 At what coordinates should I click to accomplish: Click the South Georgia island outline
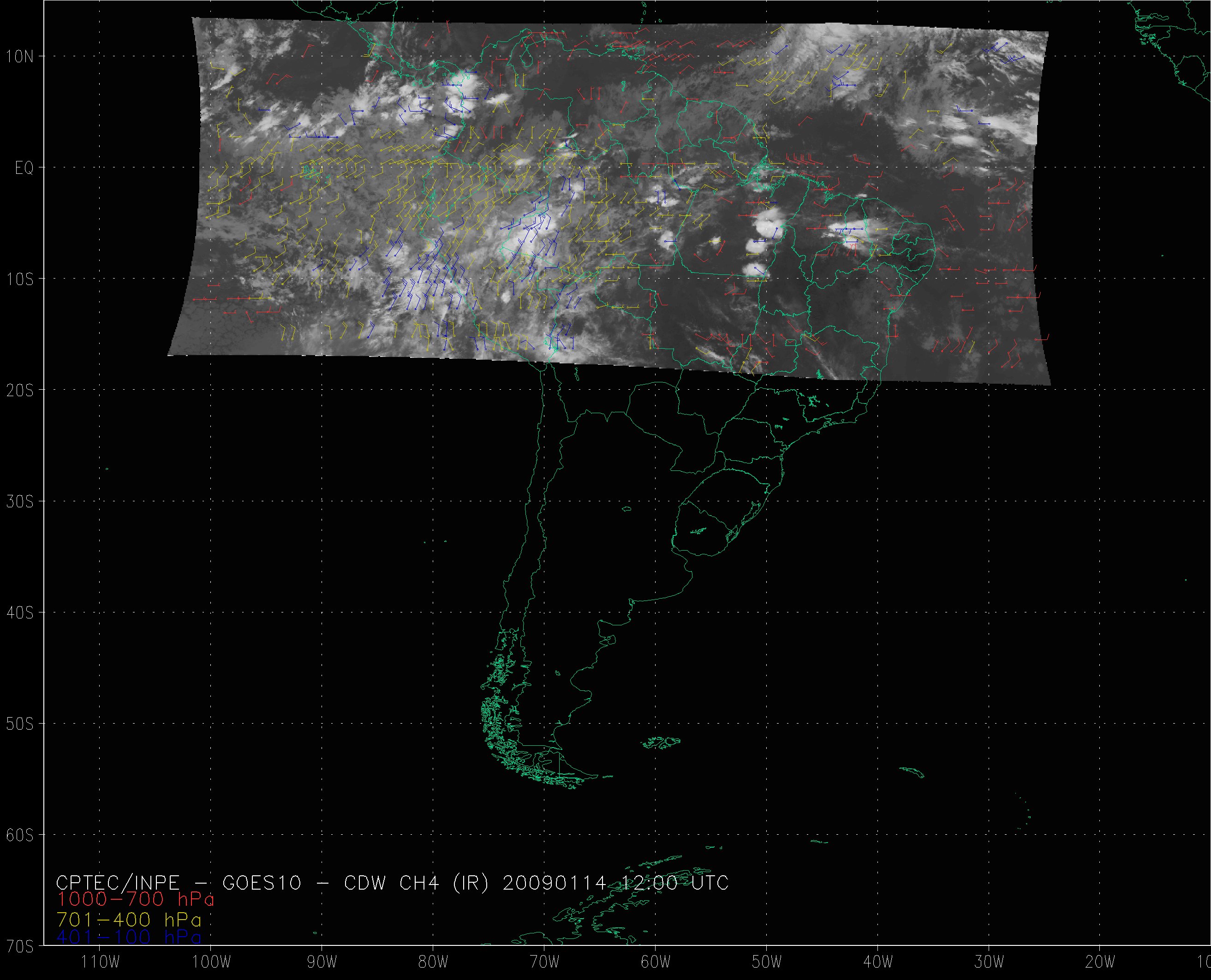913,772
